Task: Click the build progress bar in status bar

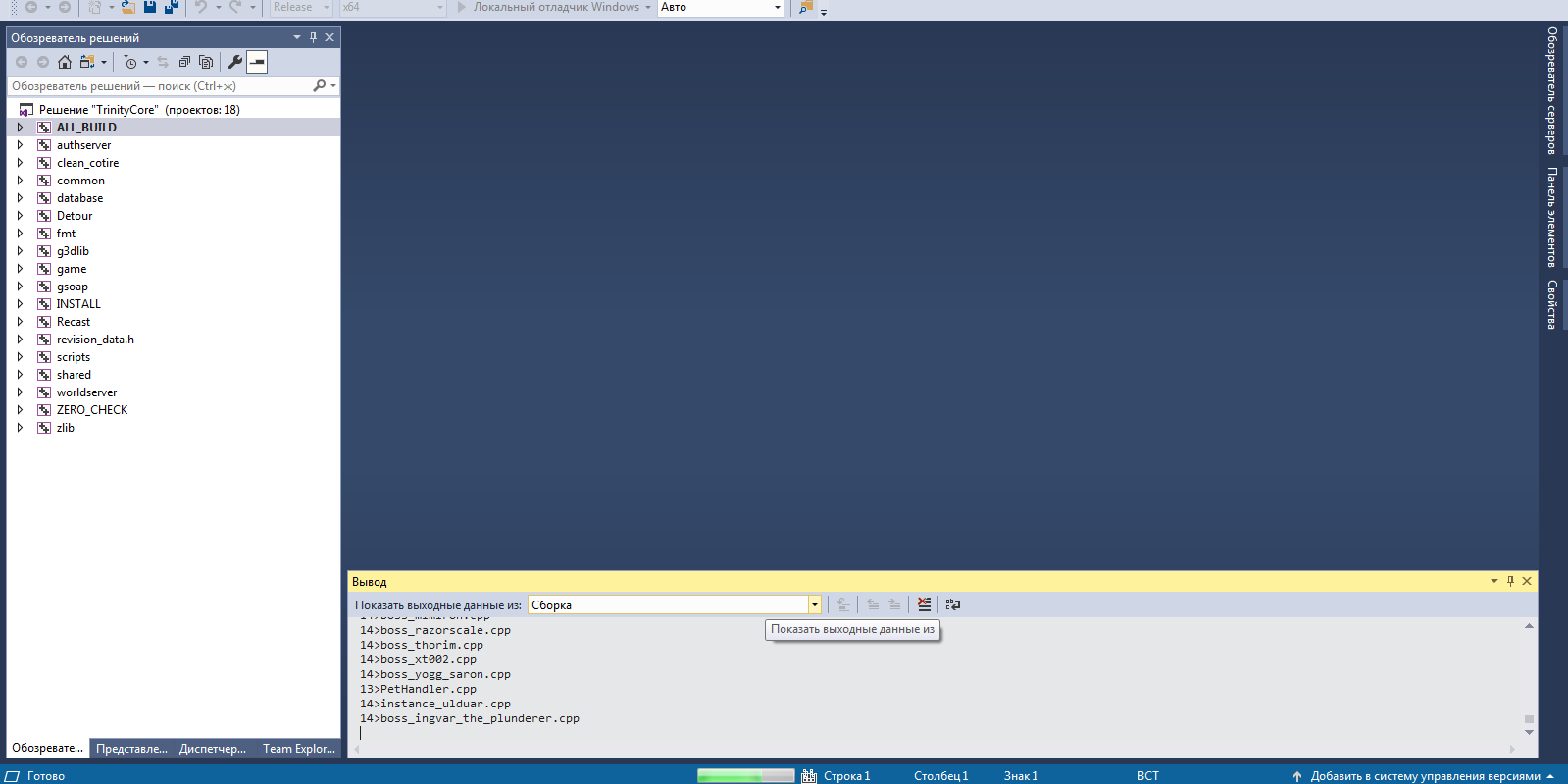Action: click(746, 776)
